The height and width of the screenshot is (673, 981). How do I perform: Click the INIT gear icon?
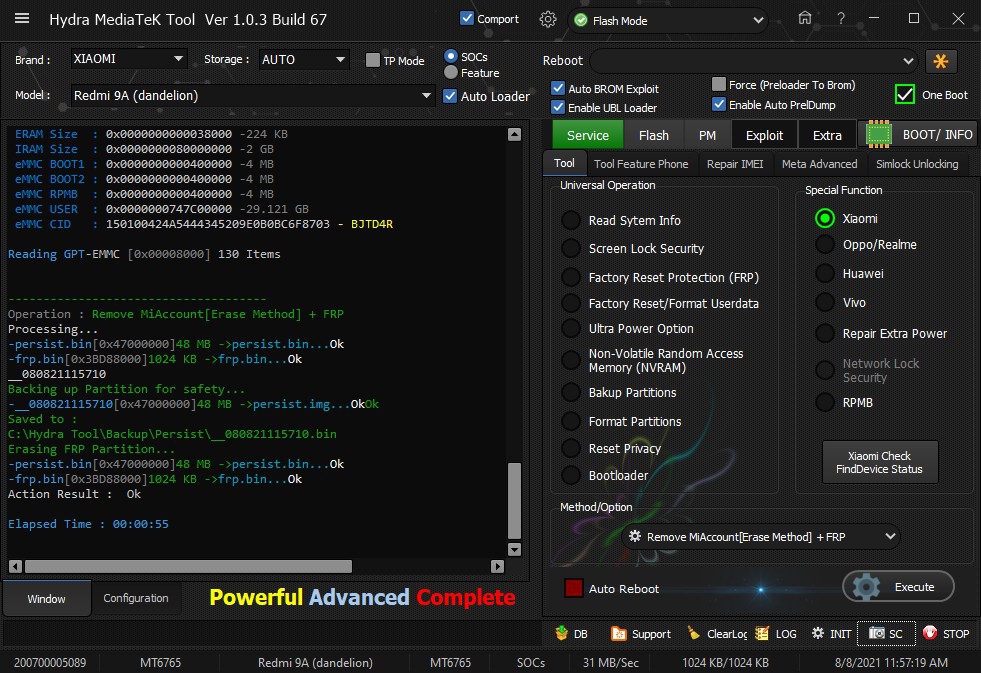click(x=818, y=634)
